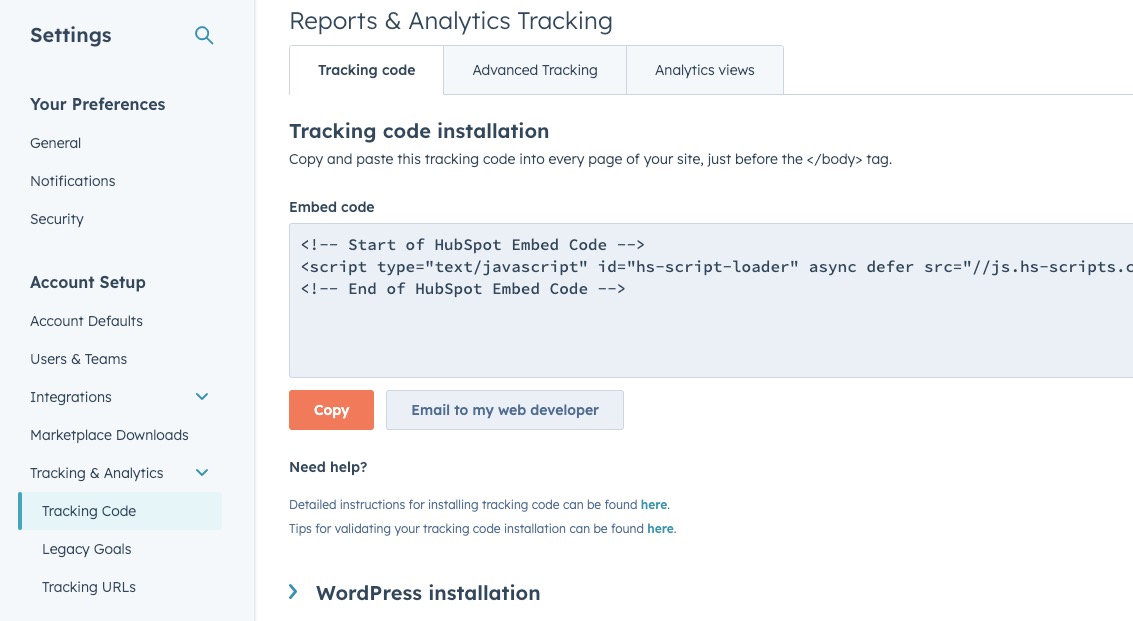Open Users & Teams settings

[x=79, y=359]
